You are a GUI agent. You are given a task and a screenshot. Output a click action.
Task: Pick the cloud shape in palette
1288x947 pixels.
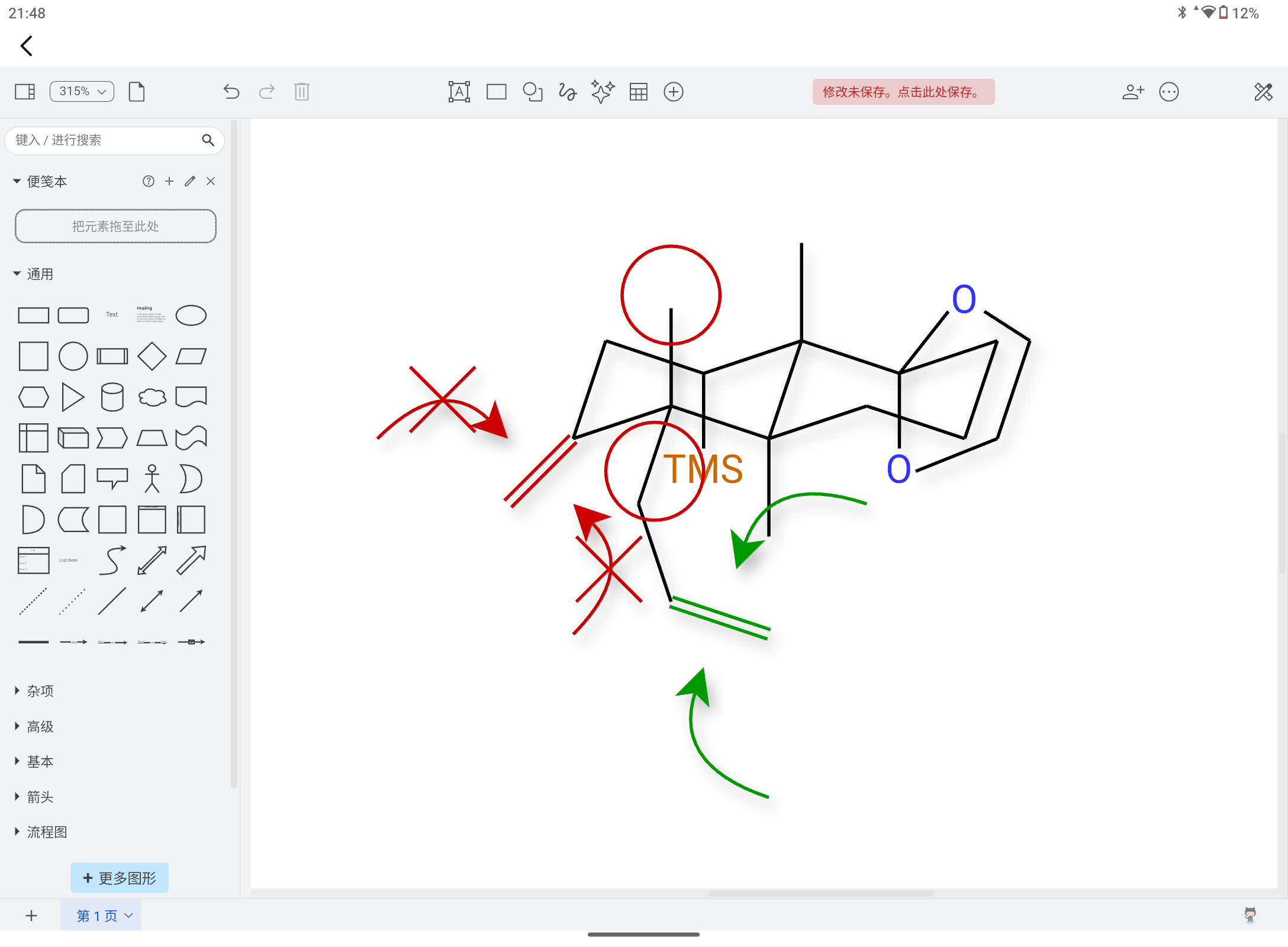coord(152,397)
